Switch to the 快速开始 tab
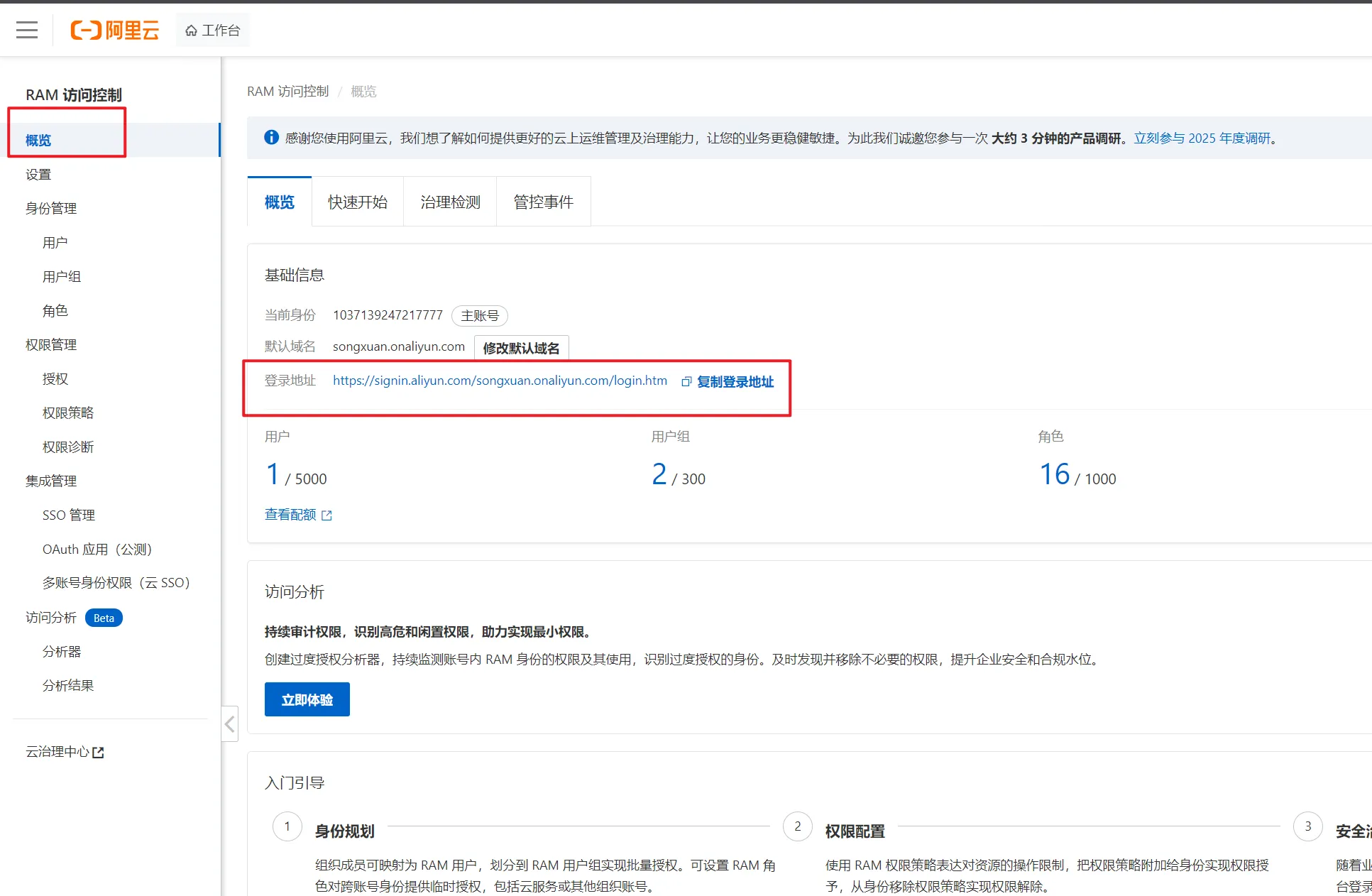This screenshot has width=1372, height=896. point(357,202)
